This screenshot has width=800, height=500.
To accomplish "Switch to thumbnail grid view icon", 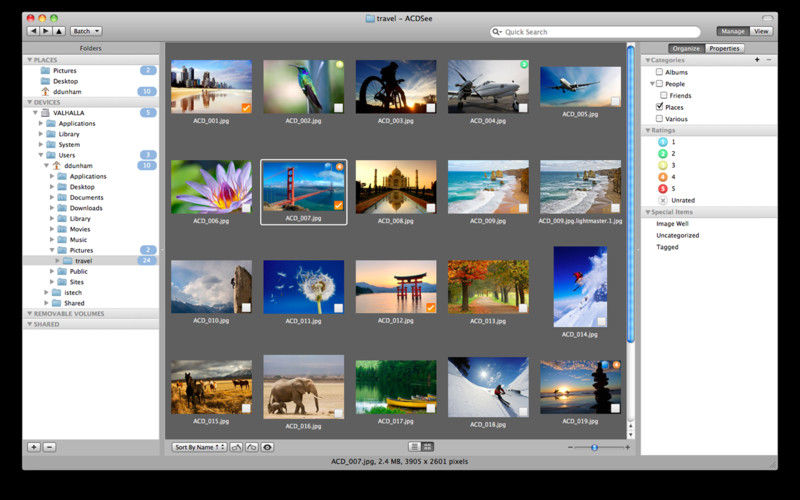I will [428, 447].
